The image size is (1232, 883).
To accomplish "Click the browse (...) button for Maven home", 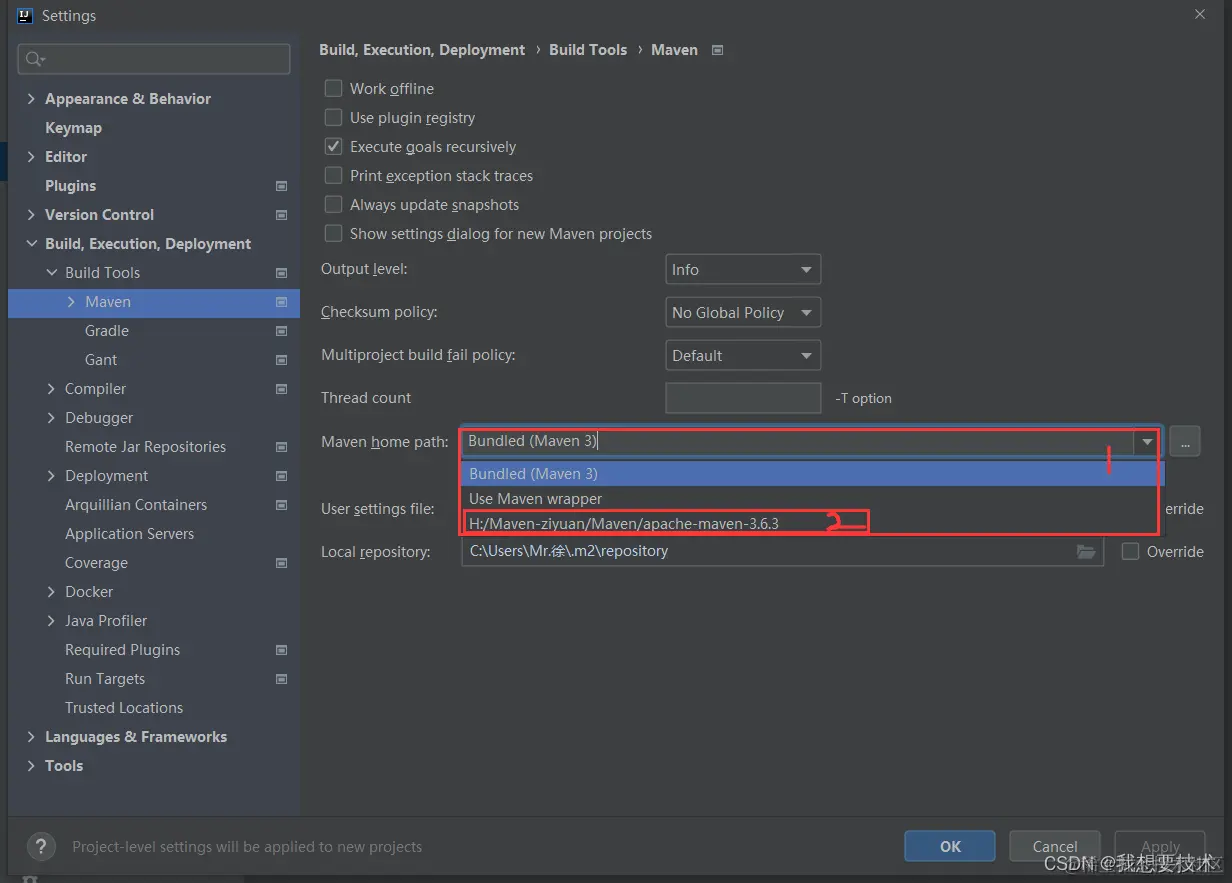I will click(1184, 441).
